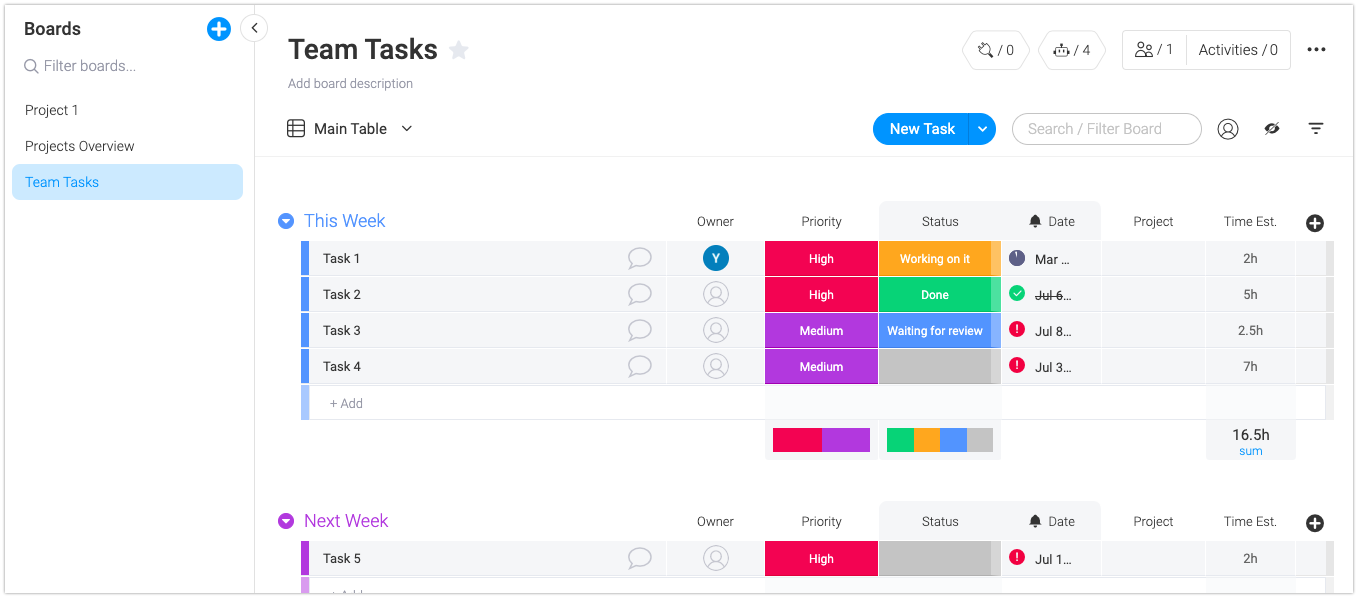The image size is (1358, 598).
Task: Click Task 2 green Done status
Action: 935,295
